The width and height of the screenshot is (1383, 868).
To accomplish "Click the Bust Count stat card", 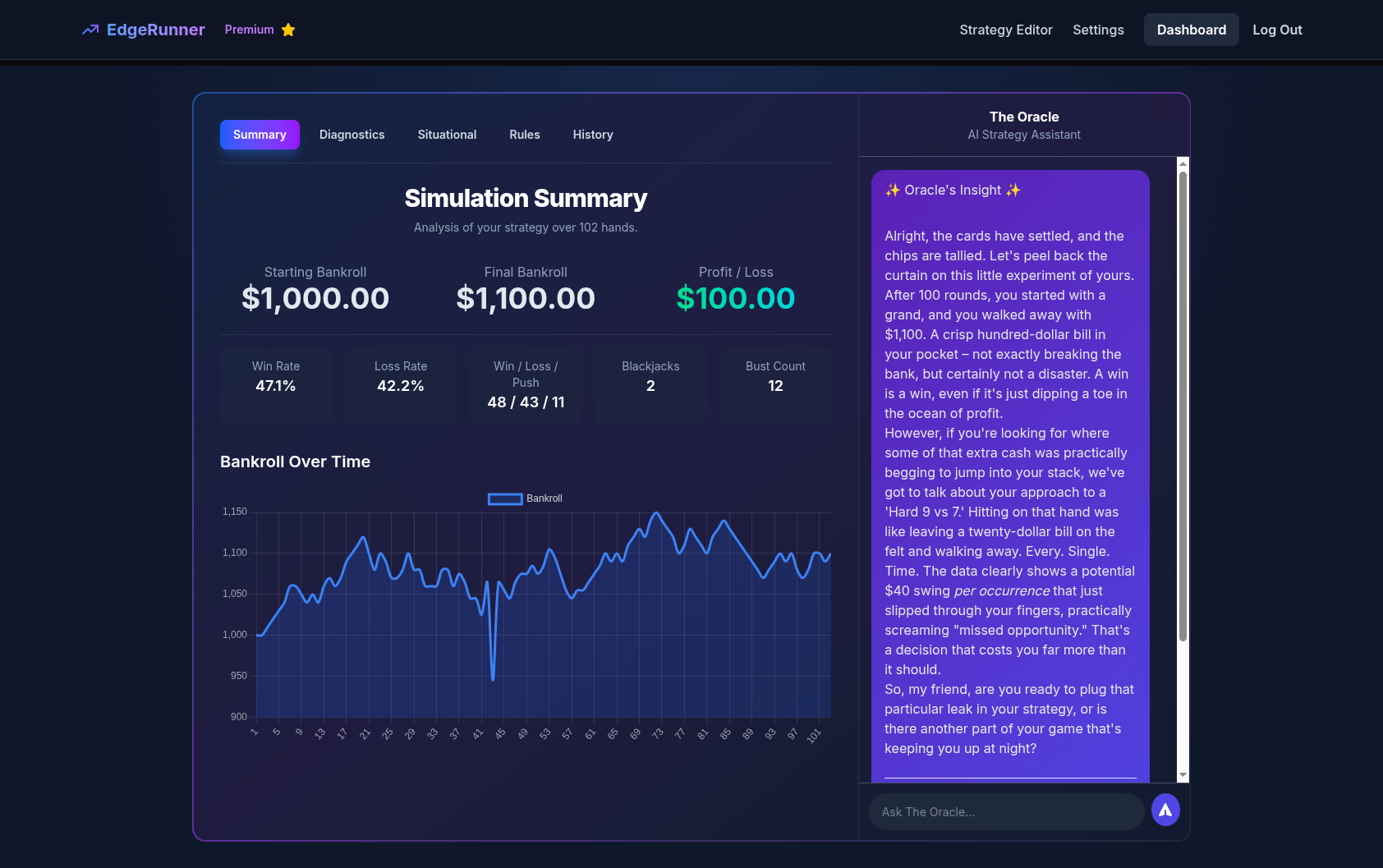I will [x=775, y=385].
